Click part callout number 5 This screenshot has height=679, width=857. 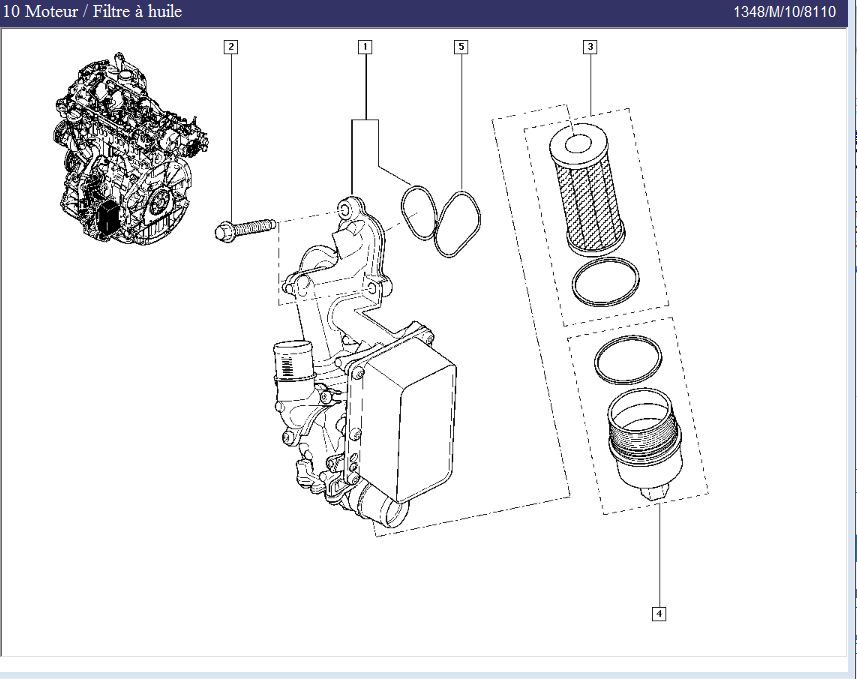pyautogui.click(x=461, y=47)
